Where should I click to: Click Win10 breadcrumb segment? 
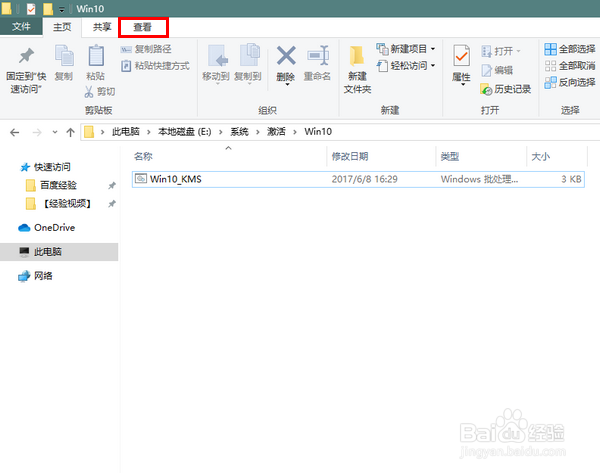coord(318,132)
